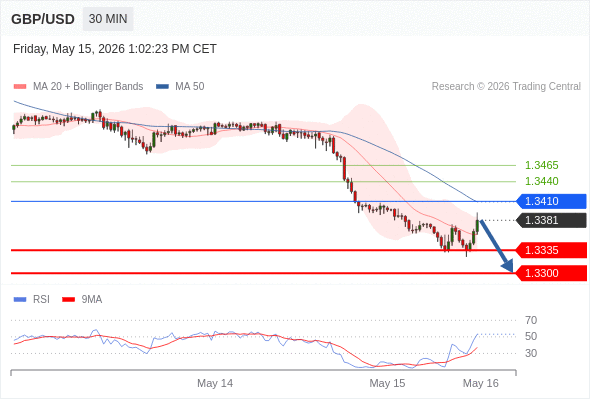The height and width of the screenshot is (400, 590).
Task: Click the RSI 50 level label
Action: point(531,336)
